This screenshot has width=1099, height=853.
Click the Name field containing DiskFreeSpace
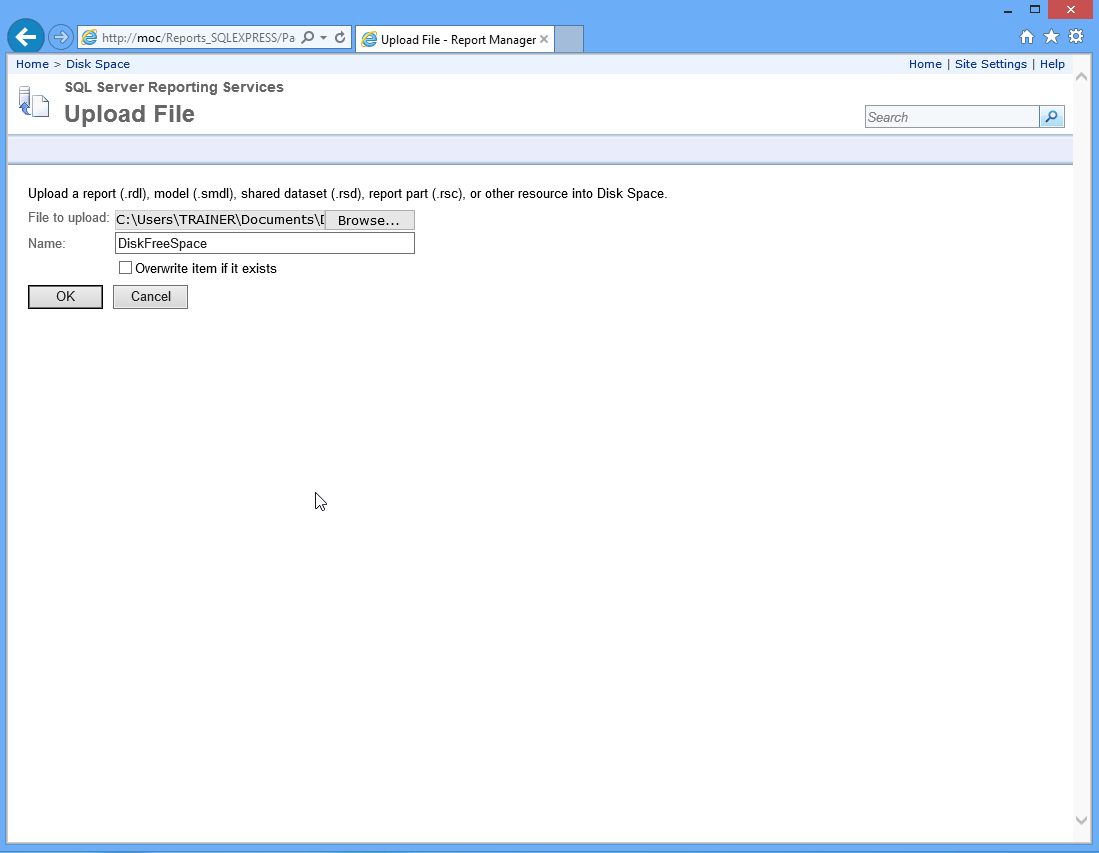264,243
